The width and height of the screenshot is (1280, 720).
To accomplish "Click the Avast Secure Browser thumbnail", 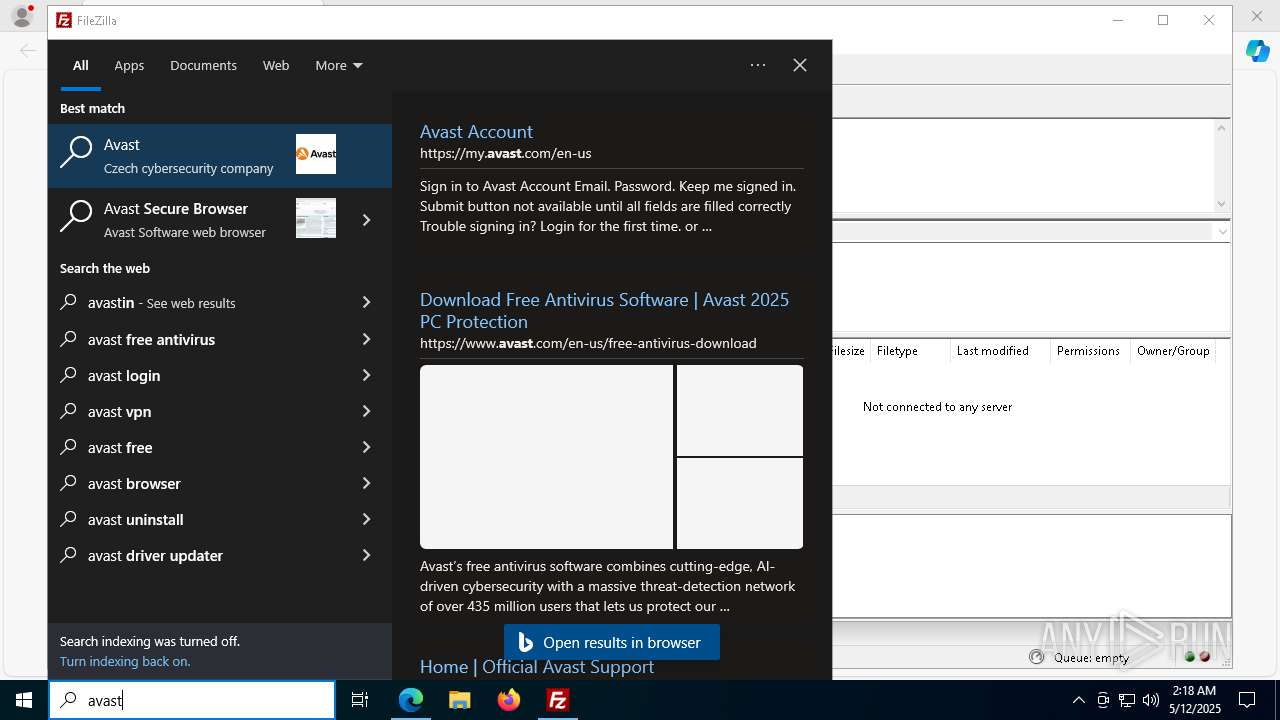I will click(x=316, y=218).
